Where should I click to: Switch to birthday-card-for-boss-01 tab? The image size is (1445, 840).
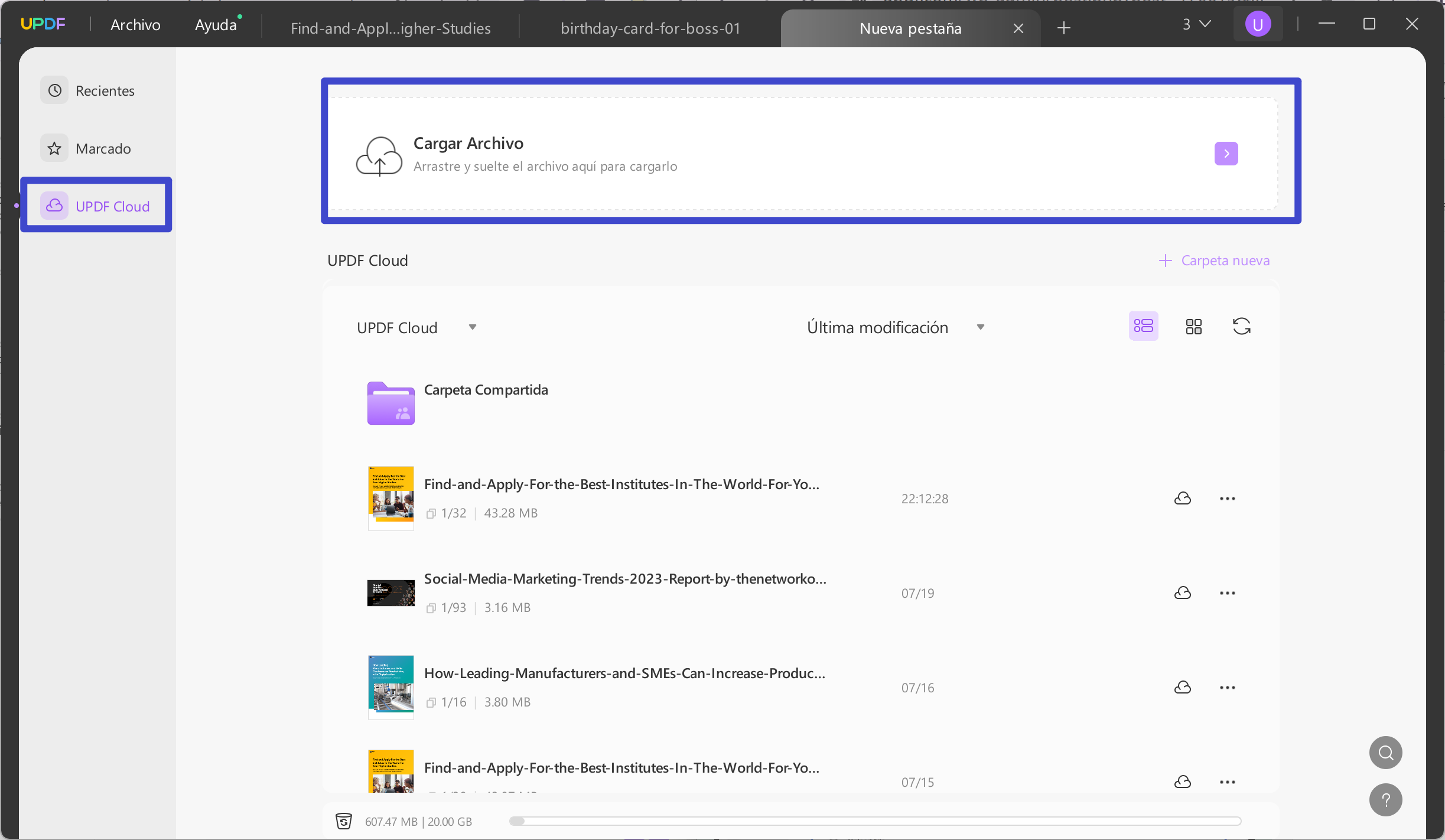coord(650,28)
